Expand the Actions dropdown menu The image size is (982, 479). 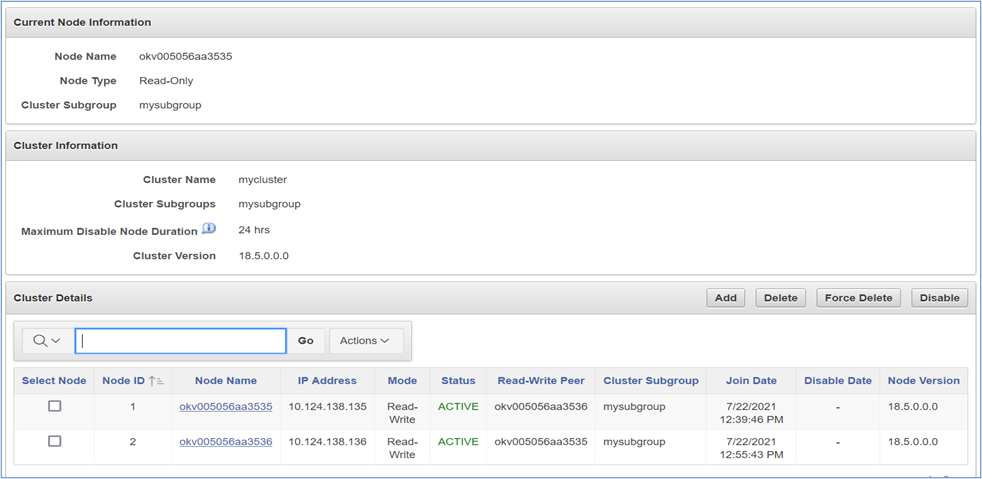(x=365, y=341)
